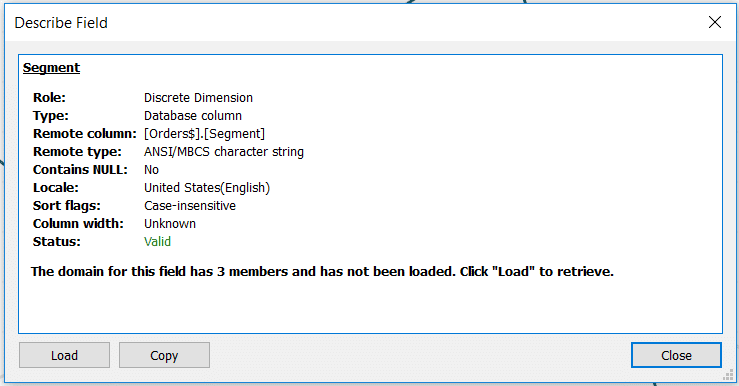Click the Load button to retrieve domain

point(65,355)
